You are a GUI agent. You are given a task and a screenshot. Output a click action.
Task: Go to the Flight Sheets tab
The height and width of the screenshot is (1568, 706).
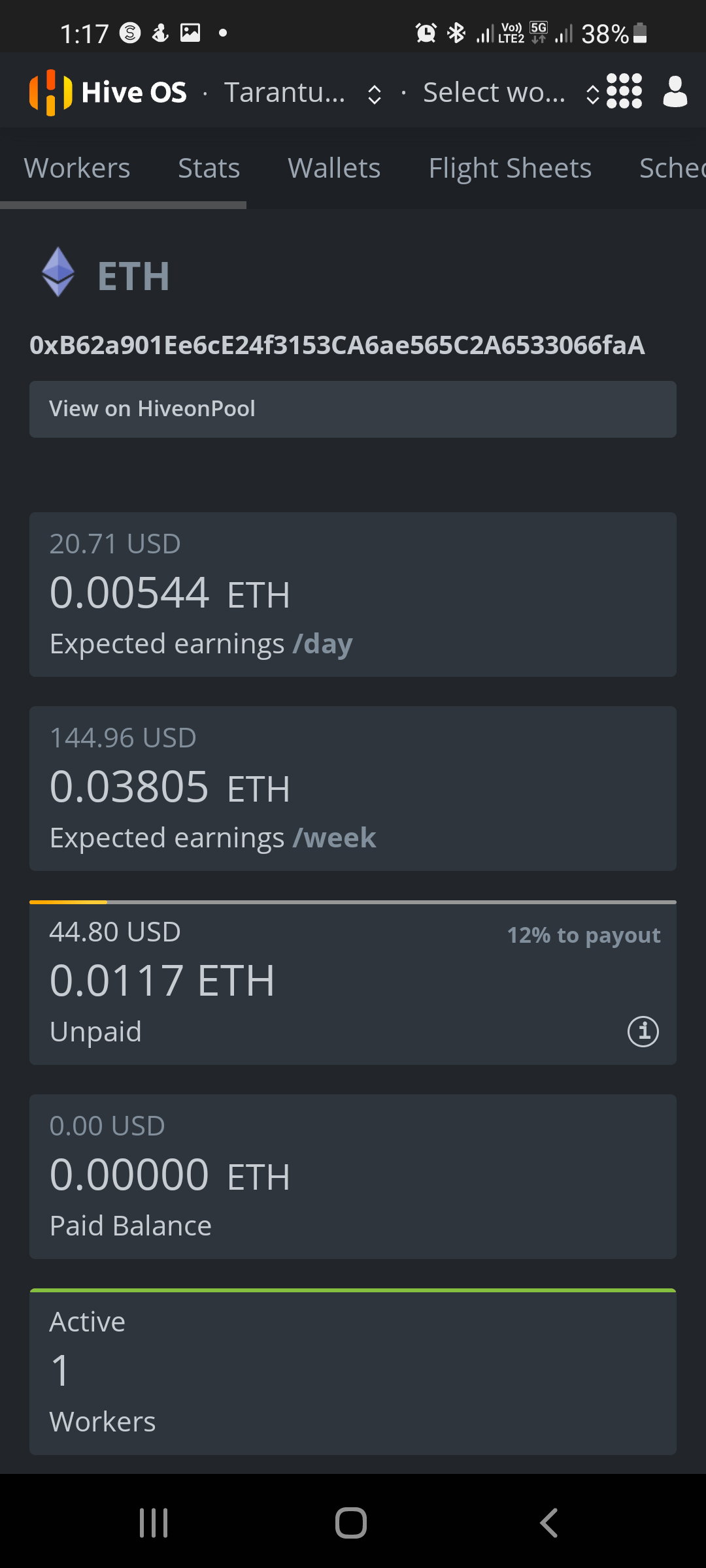(x=510, y=168)
